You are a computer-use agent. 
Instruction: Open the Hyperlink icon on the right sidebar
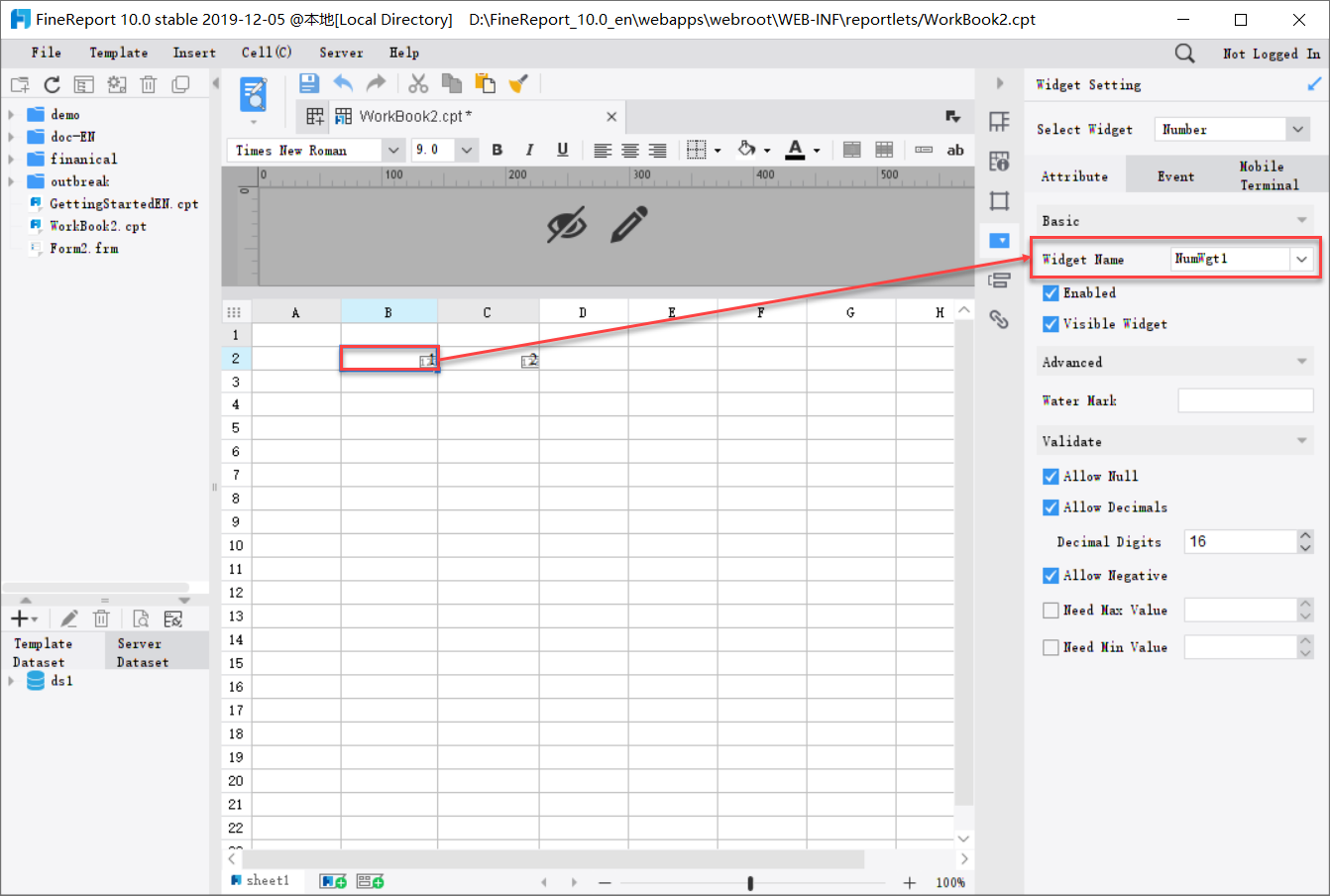999,319
